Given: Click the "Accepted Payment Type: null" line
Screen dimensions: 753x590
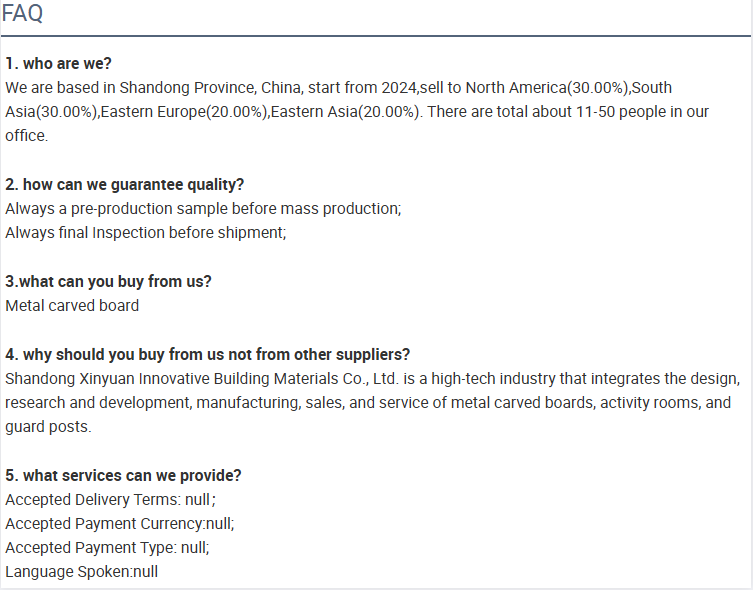Looking at the screenshot, I should 107,548.
